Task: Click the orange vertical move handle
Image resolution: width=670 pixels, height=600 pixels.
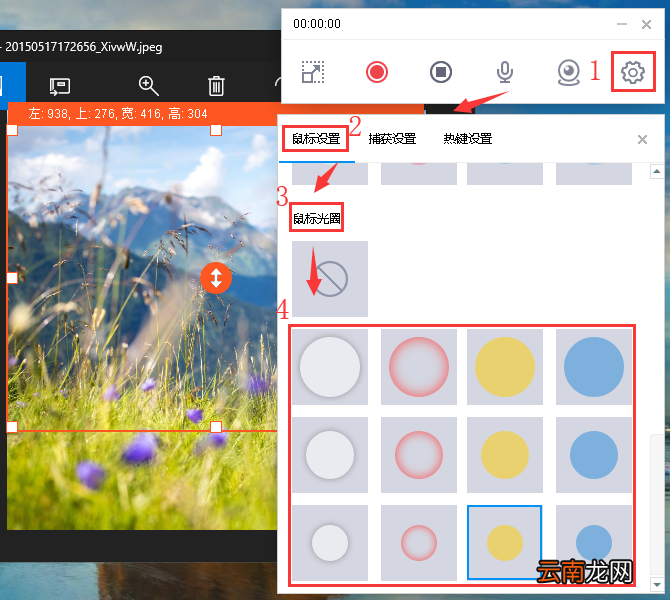Action: click(x=216, y=278)
